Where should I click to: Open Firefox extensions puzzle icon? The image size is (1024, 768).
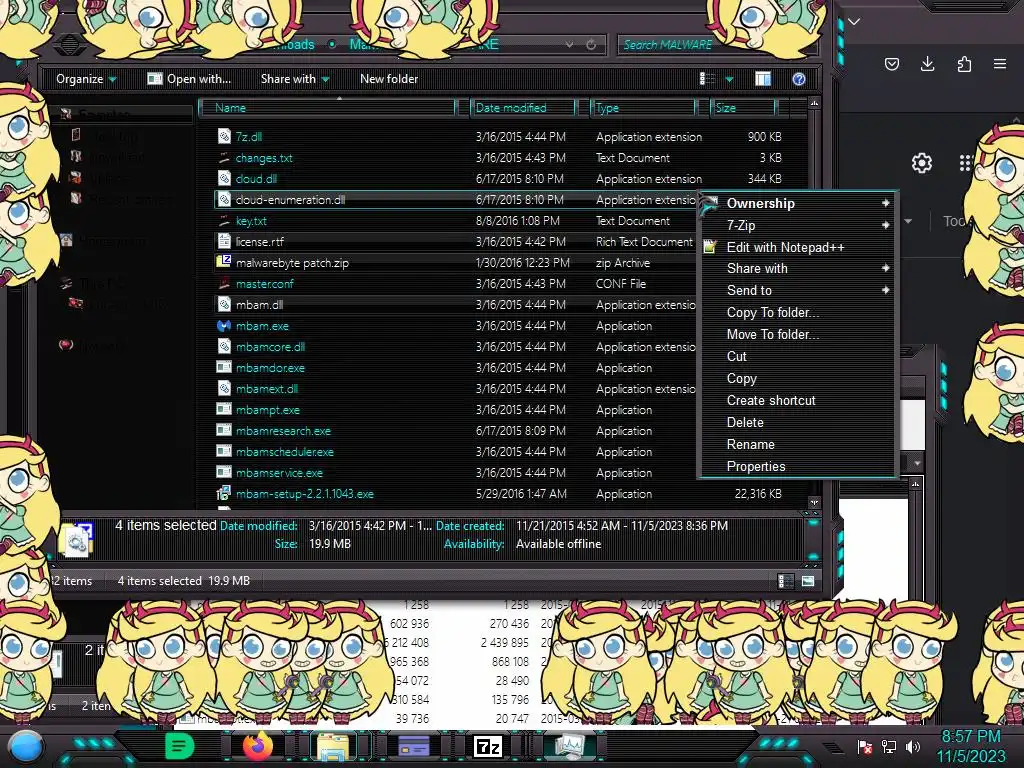964,63
